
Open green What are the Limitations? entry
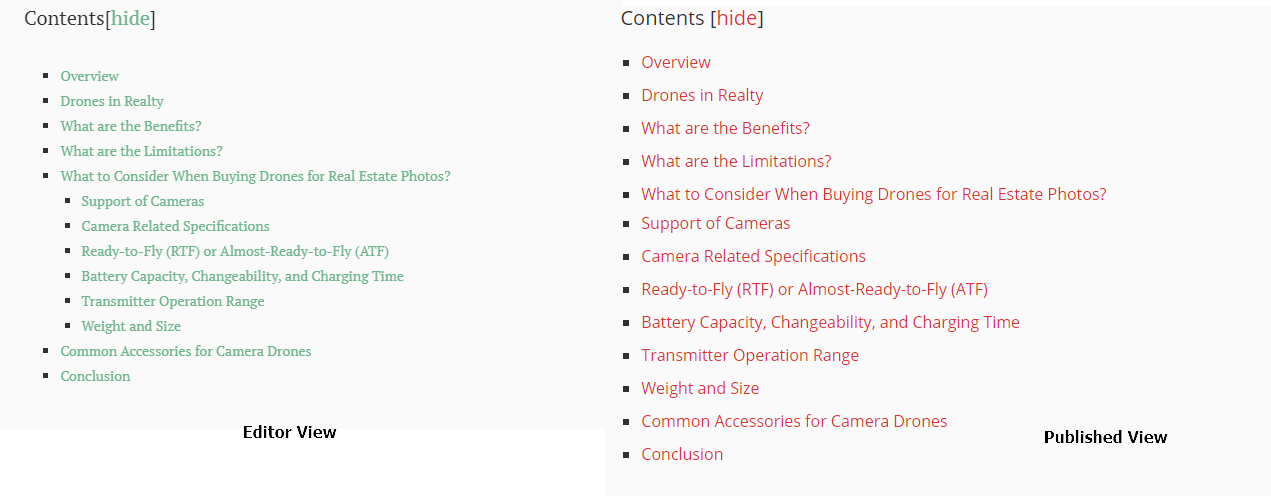141,151
